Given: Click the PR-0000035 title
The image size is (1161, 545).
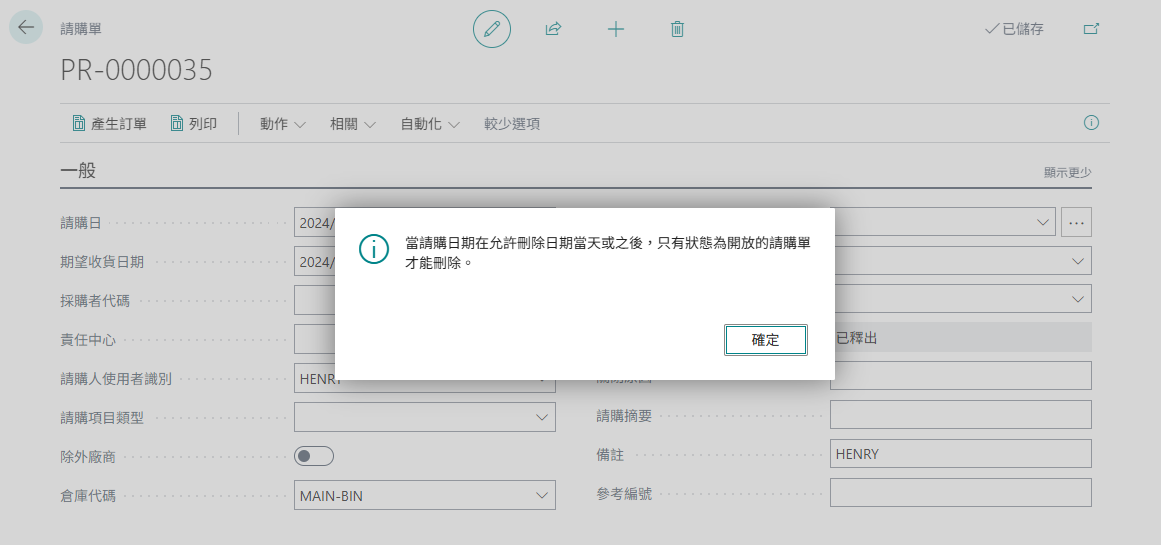Looking at the screenshot, I should (x=136, y=70).
